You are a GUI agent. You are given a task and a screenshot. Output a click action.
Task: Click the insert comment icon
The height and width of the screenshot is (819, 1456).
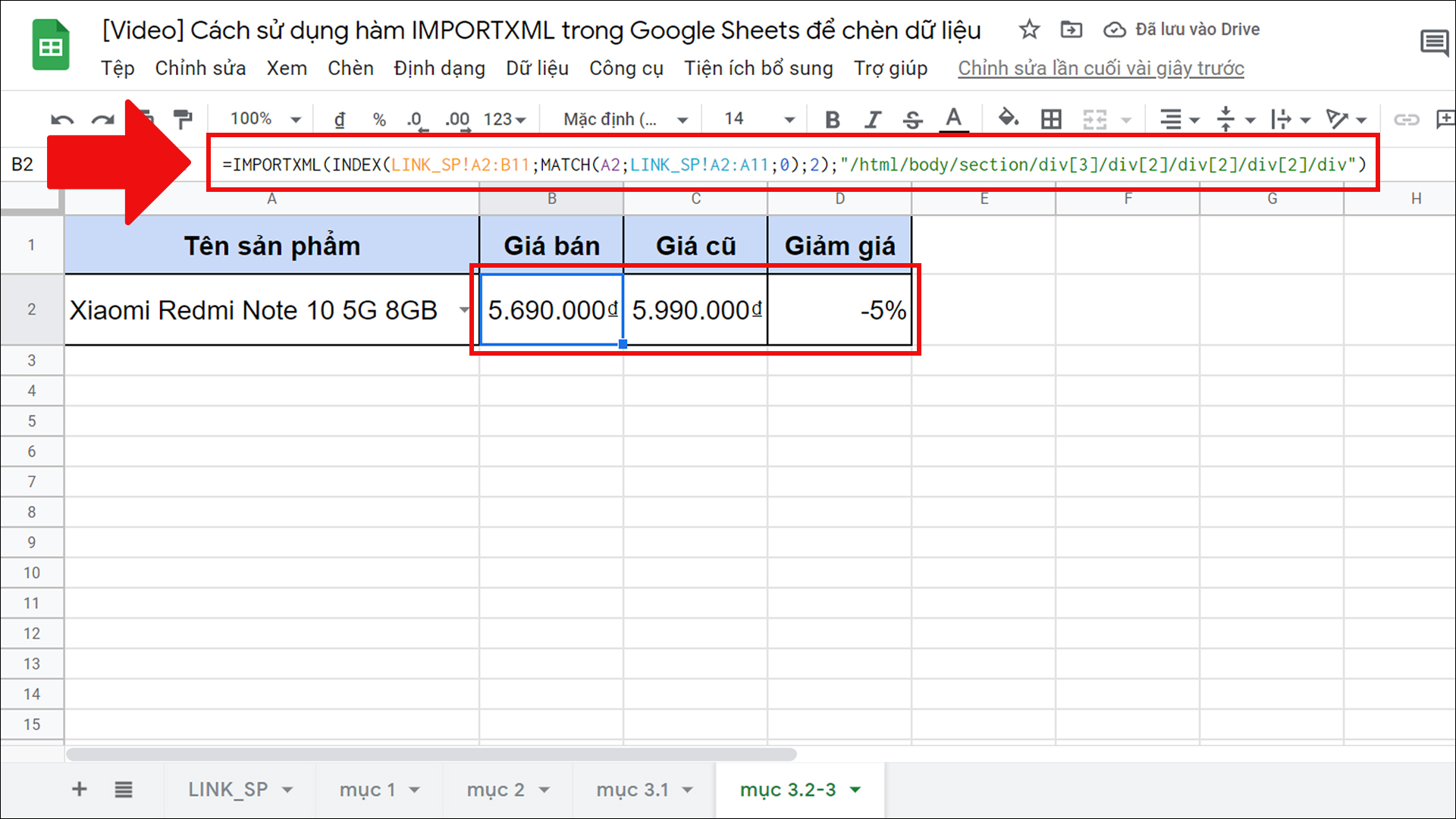pyautogui.click(x=1445, y=119)
